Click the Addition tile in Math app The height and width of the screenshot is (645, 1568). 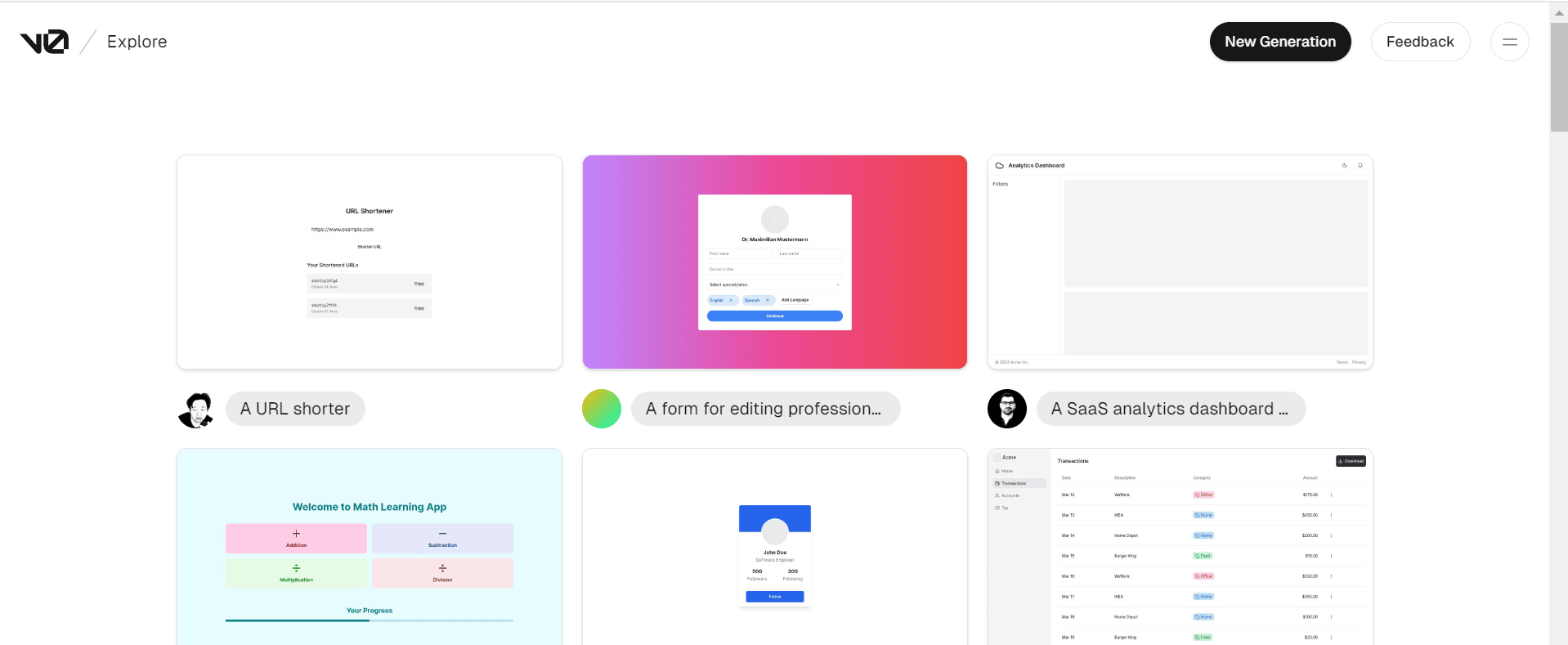(296, 539)
